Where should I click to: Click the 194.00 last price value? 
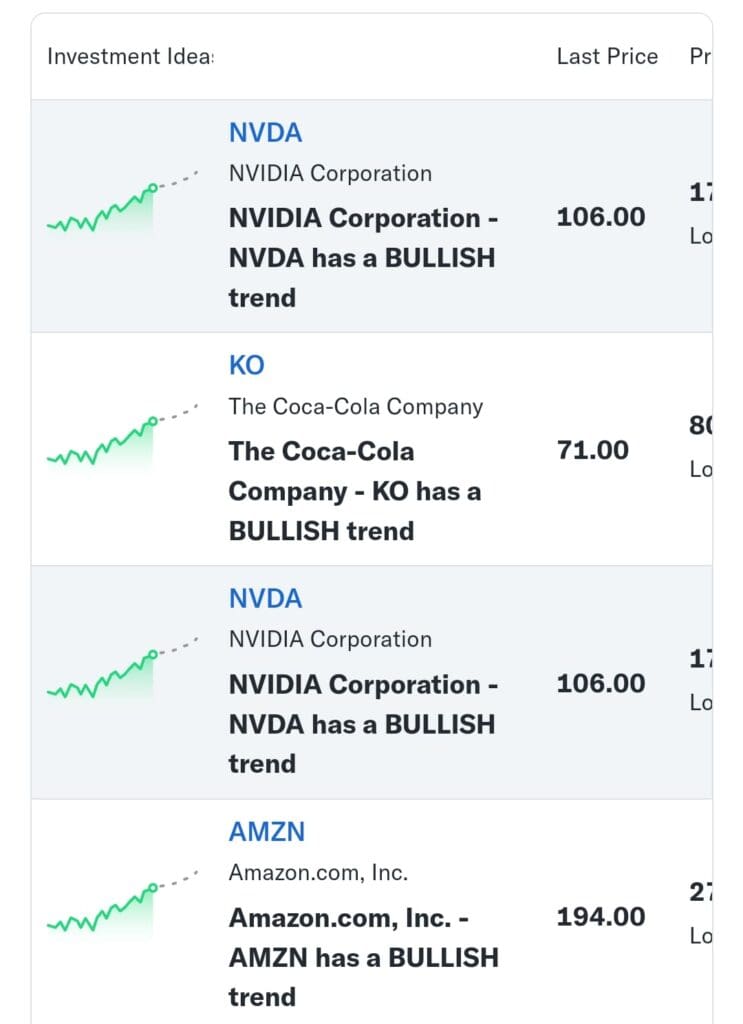pos(601,917)
